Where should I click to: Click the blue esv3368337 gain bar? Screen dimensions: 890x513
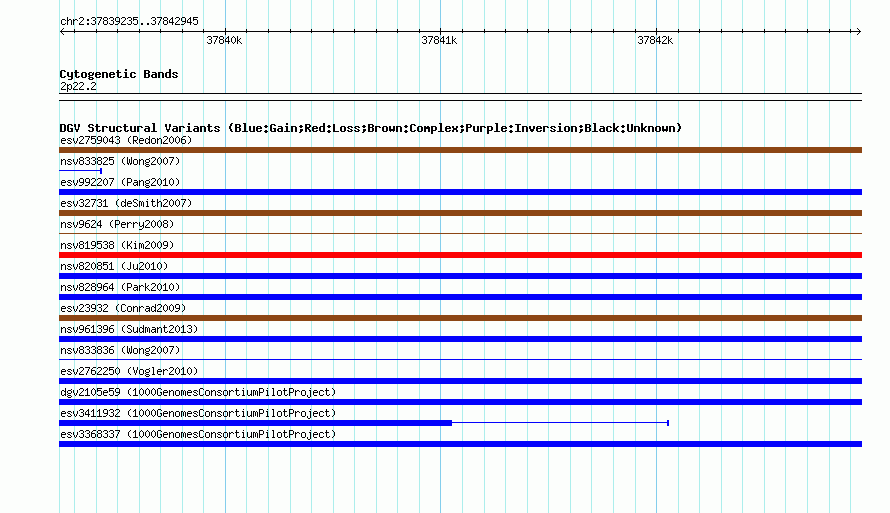tap(460, 444)
